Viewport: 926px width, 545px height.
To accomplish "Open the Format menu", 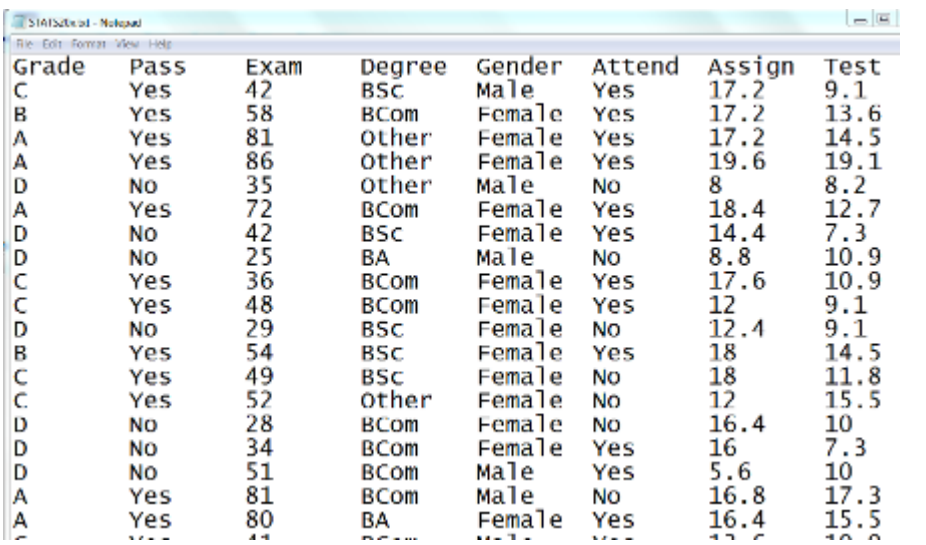I will coord(88,44).
